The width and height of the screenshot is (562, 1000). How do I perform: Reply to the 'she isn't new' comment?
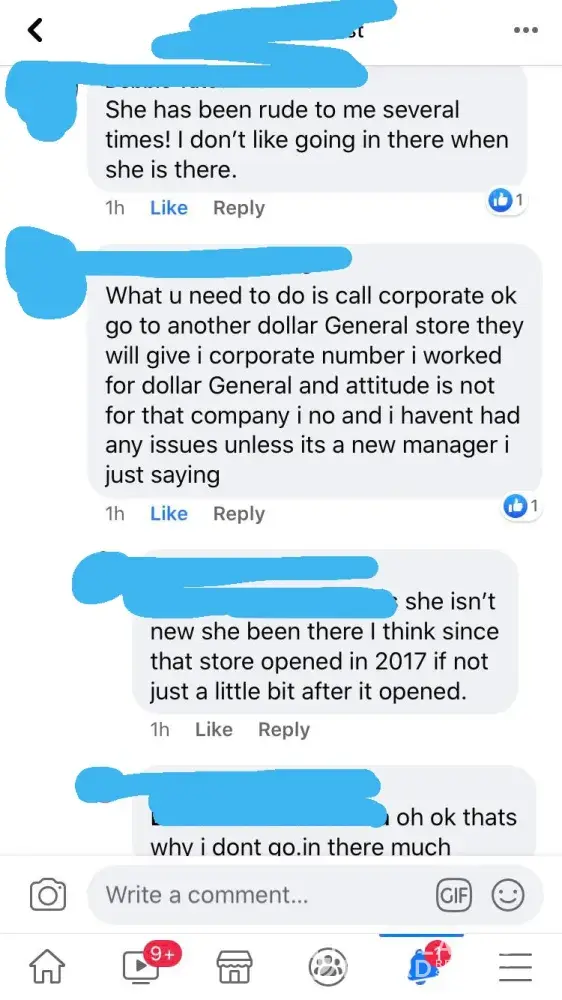click(x=284, y=729)
